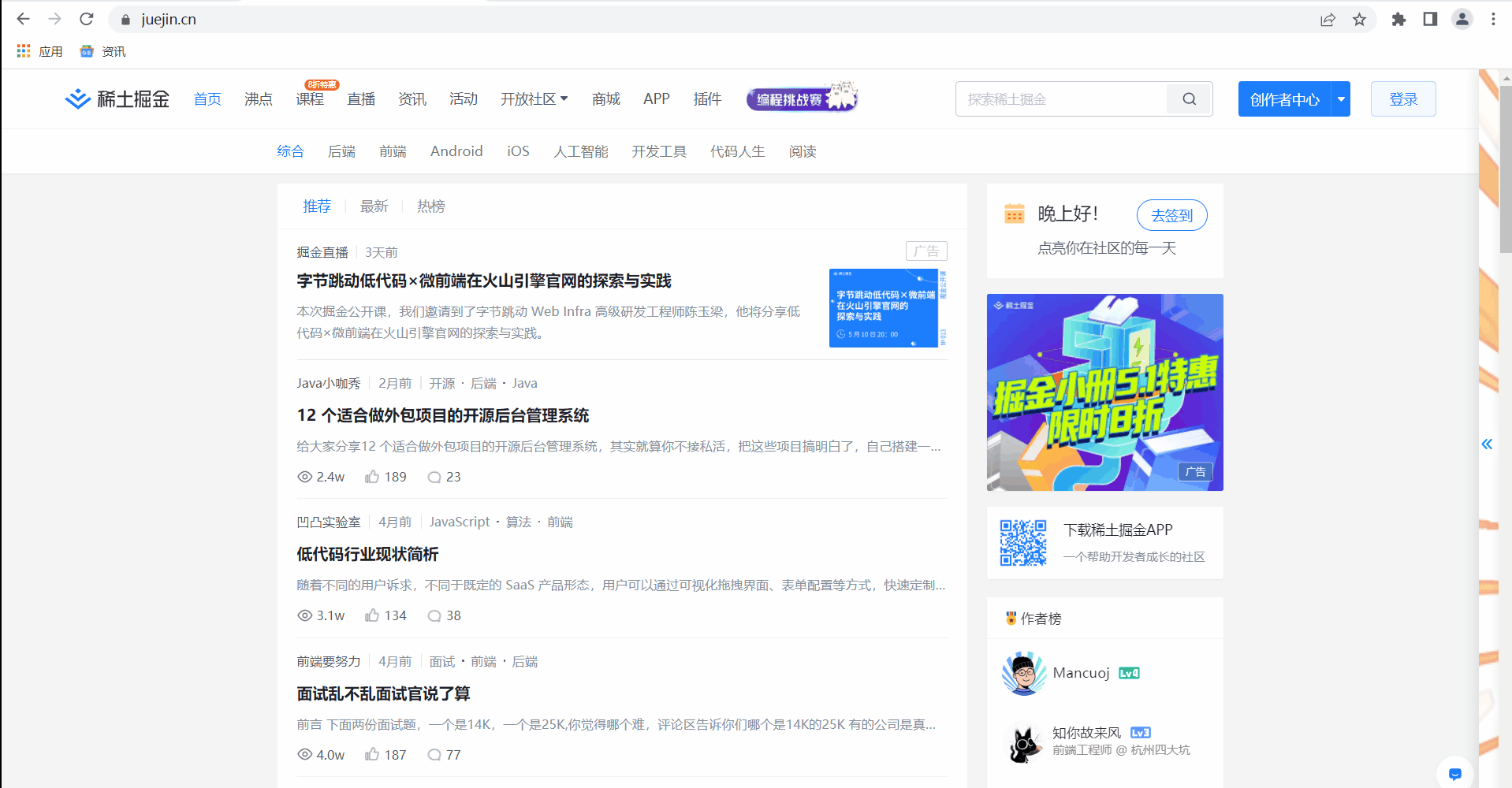Open the APP nav item
The width and height of the screenshot is (1512, 788).
(x=657, y=99)
